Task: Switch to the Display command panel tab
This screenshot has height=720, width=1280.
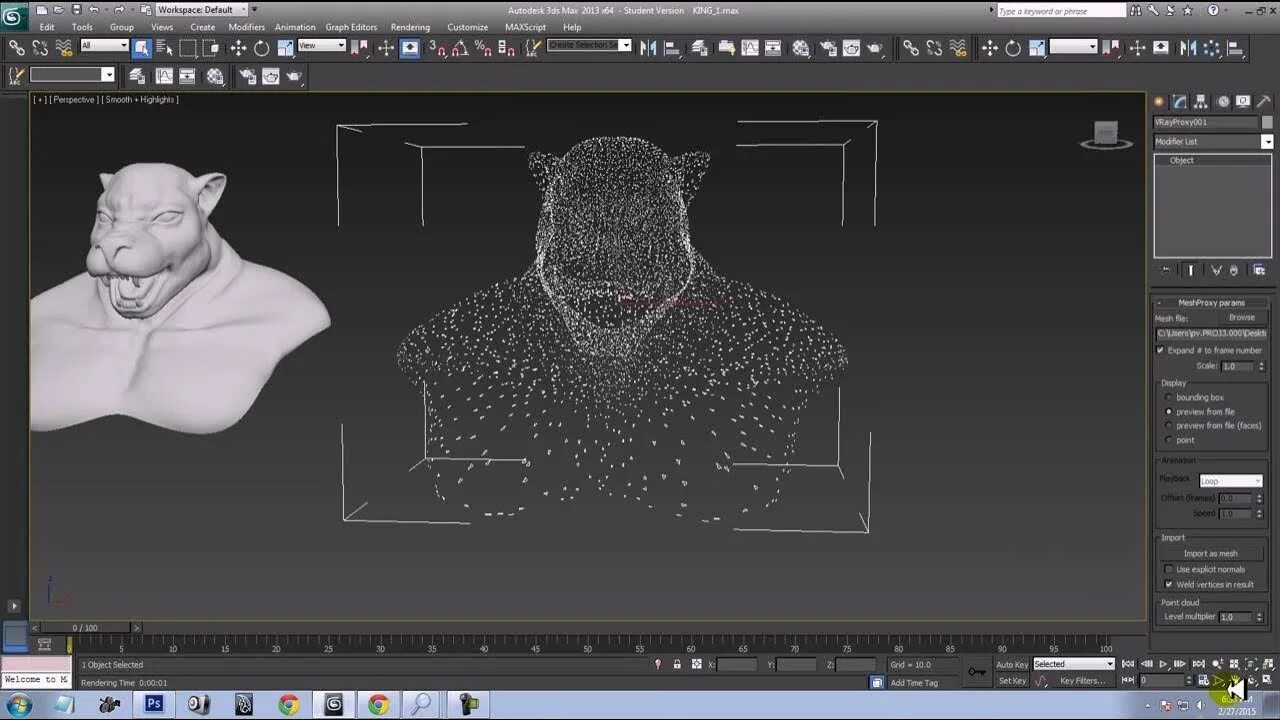Action: pos(1243,101)
